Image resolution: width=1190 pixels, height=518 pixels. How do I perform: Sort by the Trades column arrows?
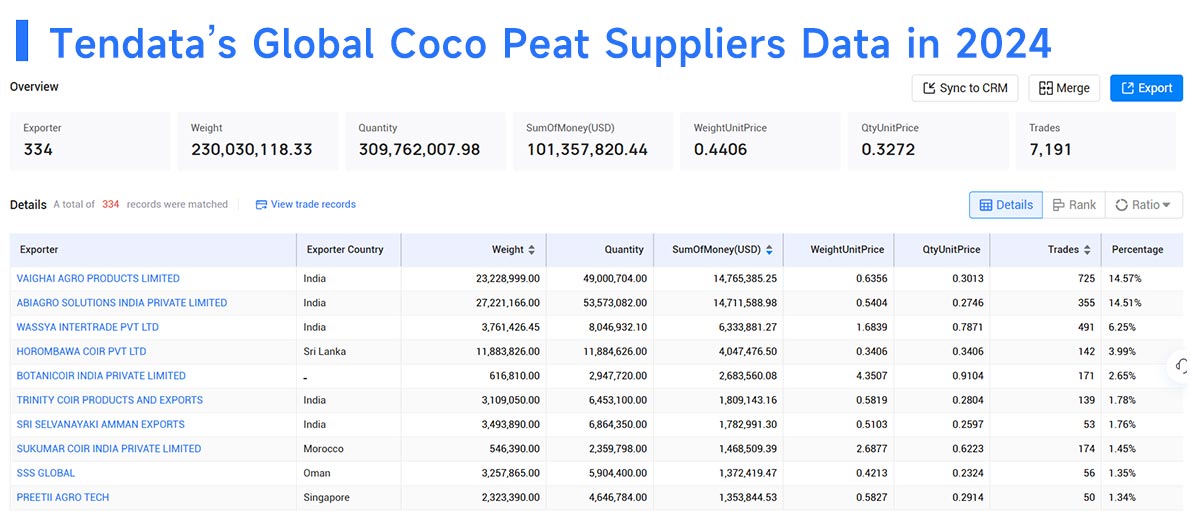coord(1087,250)
